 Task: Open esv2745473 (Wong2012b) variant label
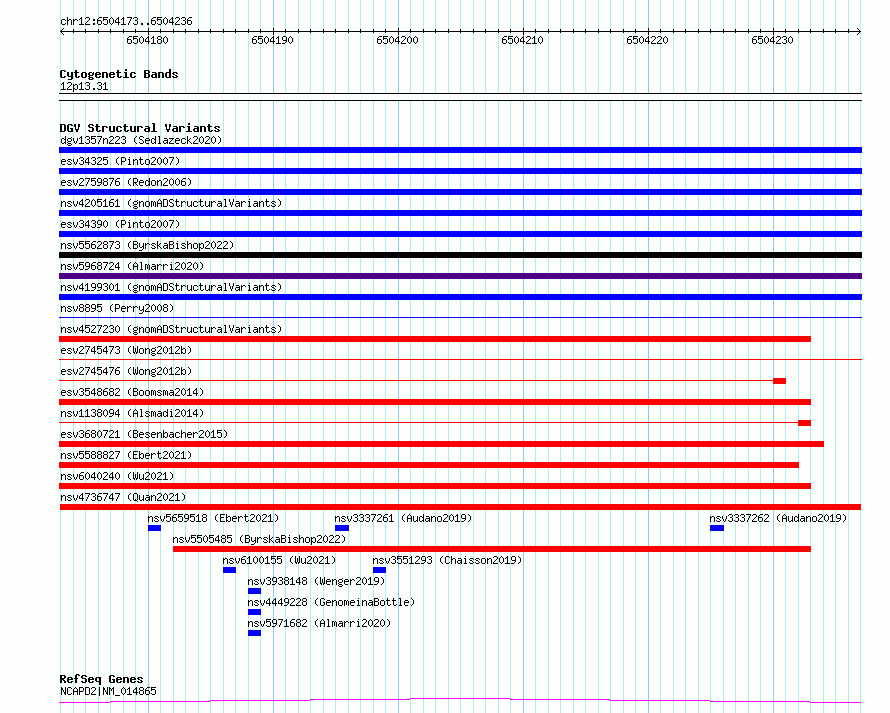[x=126, y=350]
